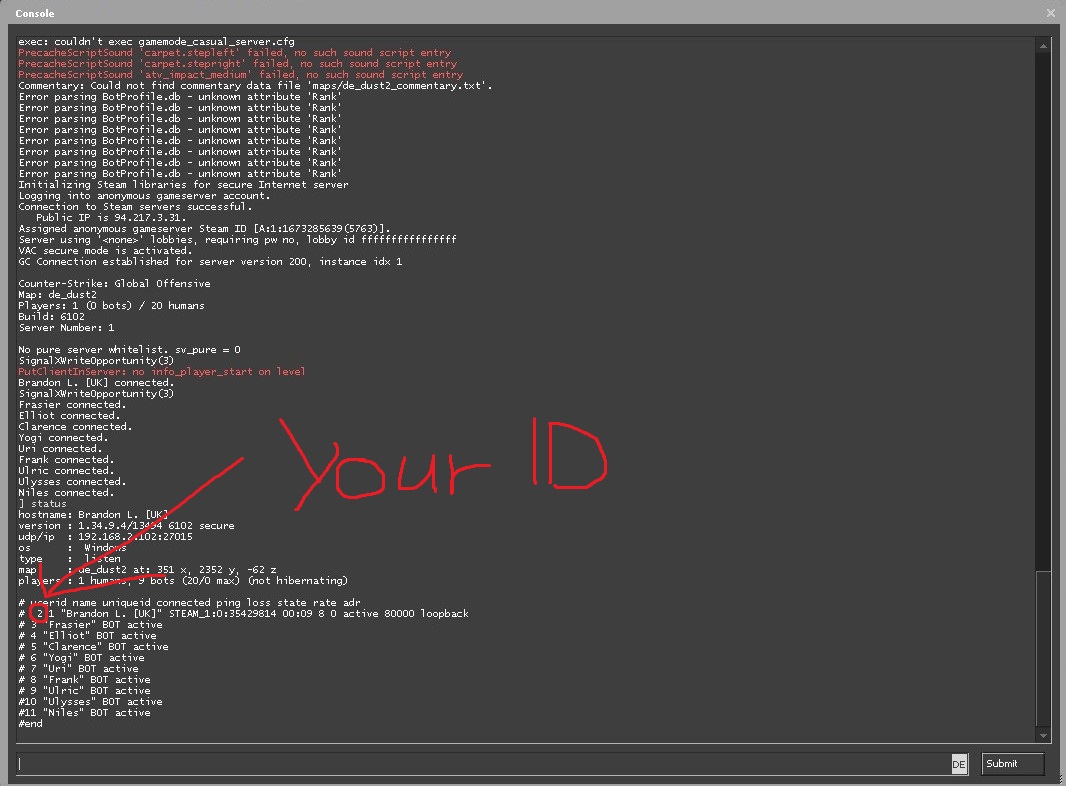
Task: Click the console command input field
Action: (483, 764)
